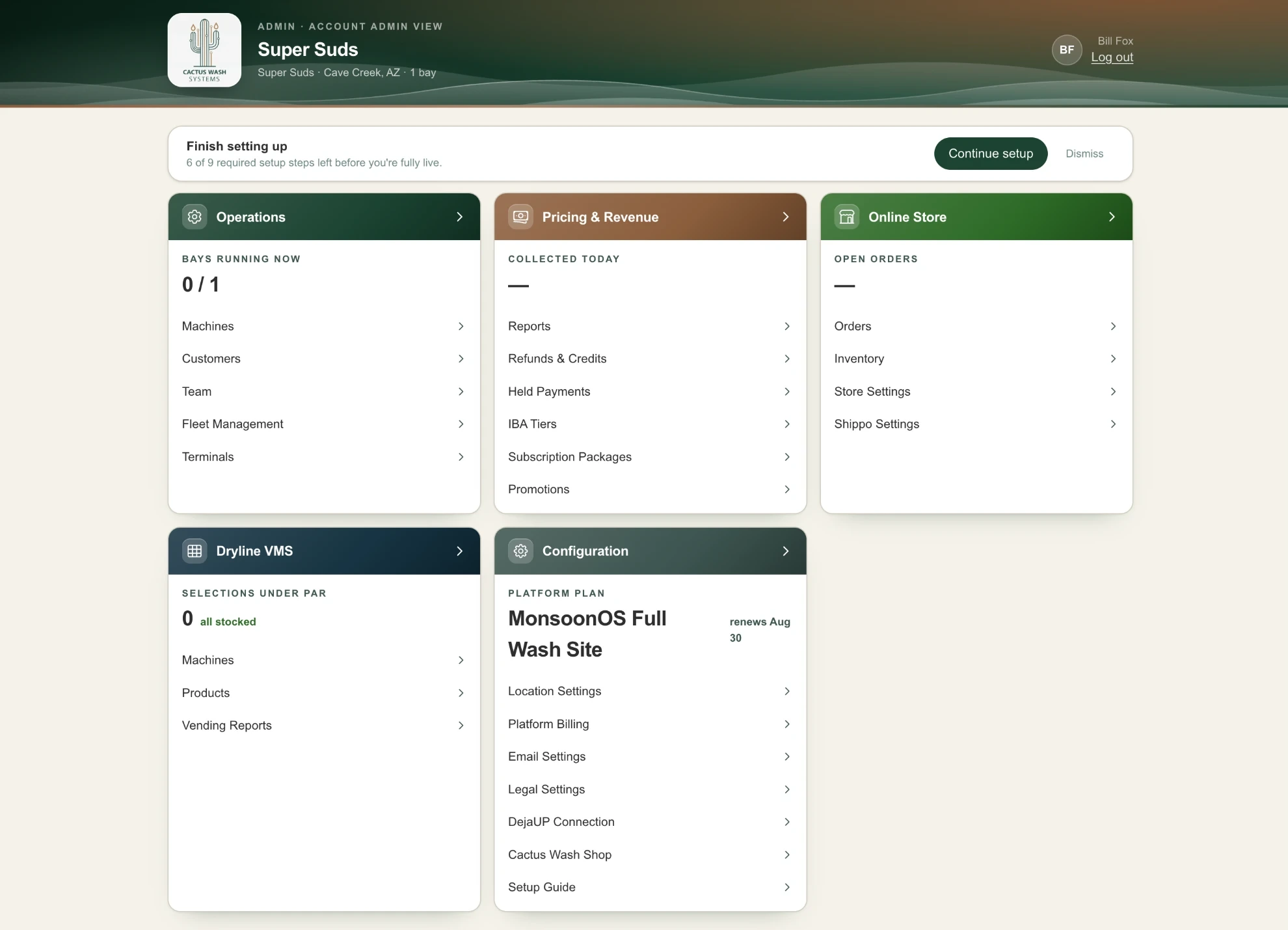Expand the Online Store header arrow
This screenshot has height=930, width=1288.
tap(1112, 217)
